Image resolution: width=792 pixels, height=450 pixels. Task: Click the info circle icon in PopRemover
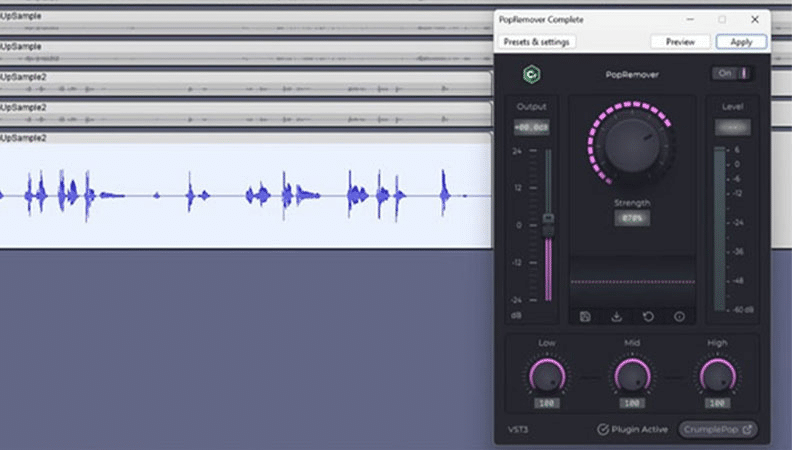click(679, 317)
